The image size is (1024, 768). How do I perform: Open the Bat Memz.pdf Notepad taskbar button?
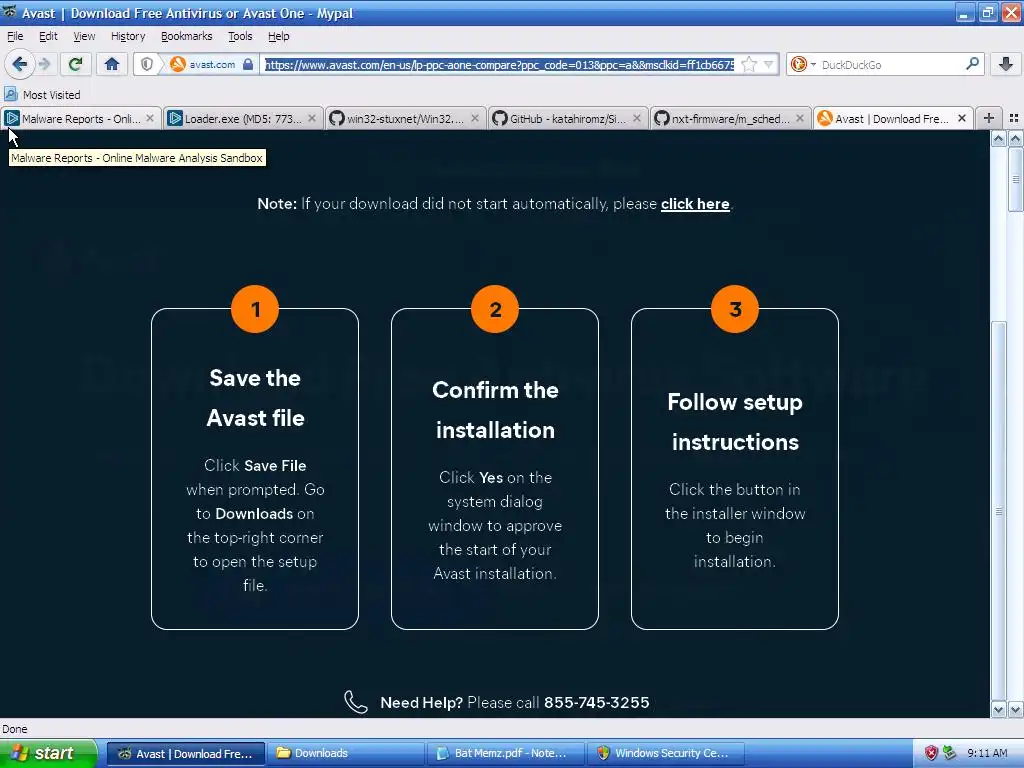pos(505,754)
